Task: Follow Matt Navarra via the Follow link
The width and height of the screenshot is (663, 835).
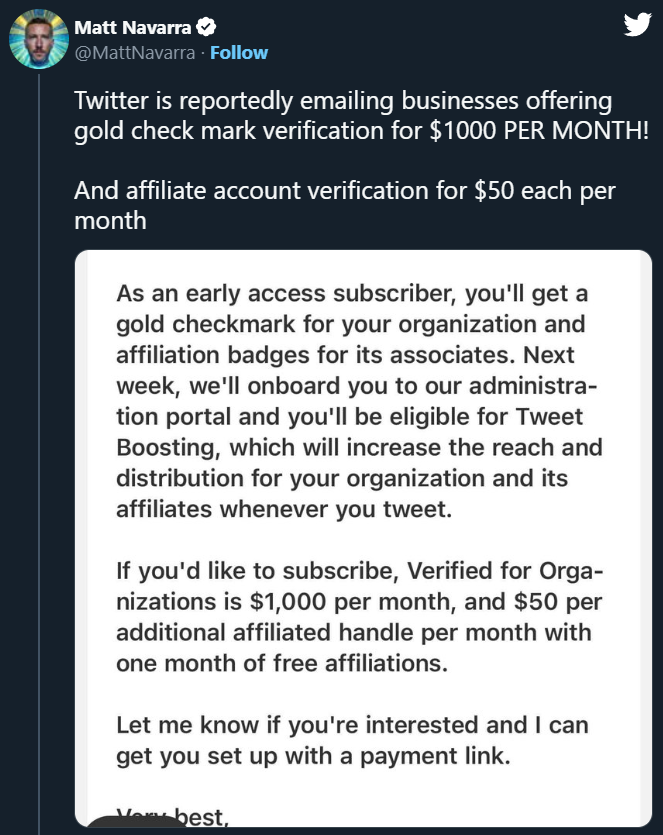Action: (238, 52)
